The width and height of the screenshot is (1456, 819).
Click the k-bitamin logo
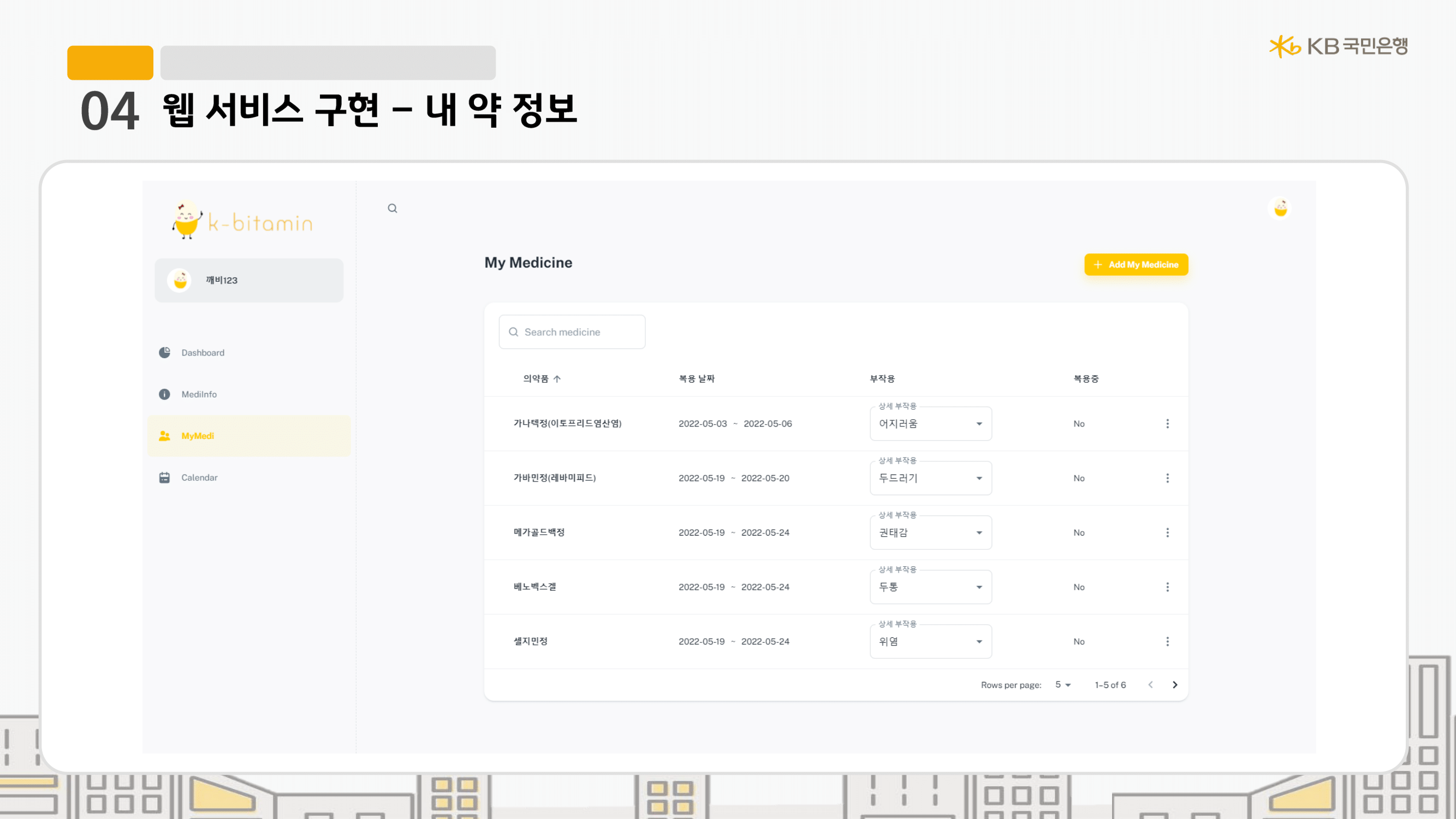[x=243, y=222]
